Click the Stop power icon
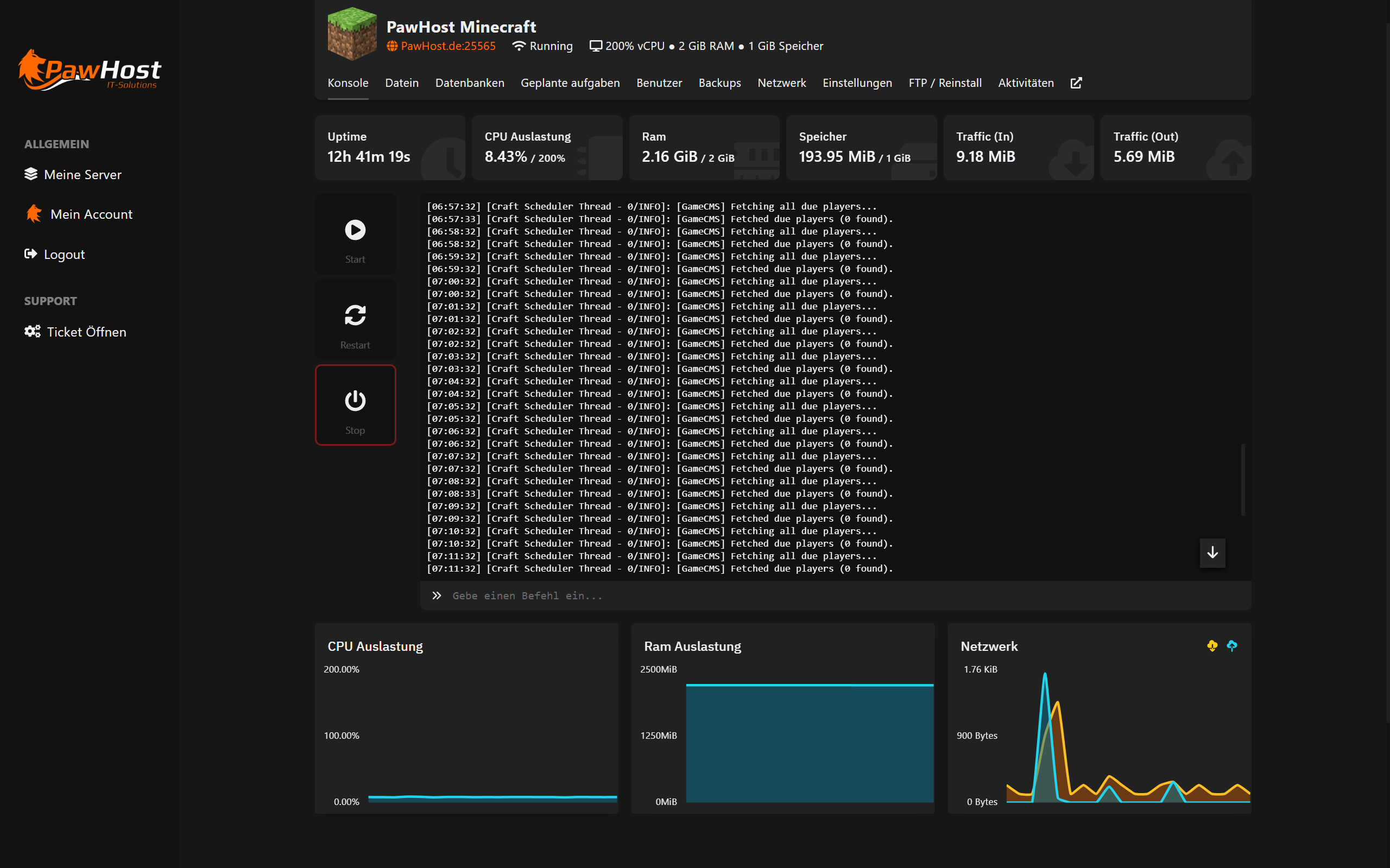The height and width of the screenshot is (868, 1390). tap(355, 401)
